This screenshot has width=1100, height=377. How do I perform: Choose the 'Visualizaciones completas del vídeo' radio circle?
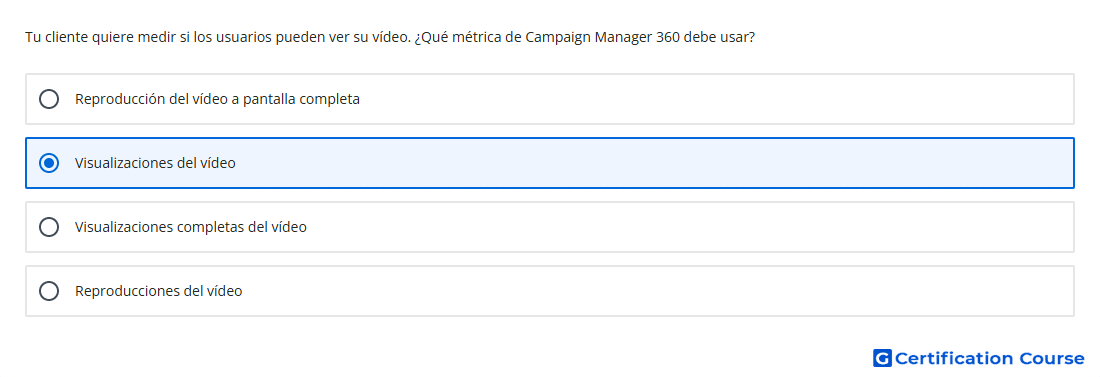49,227
